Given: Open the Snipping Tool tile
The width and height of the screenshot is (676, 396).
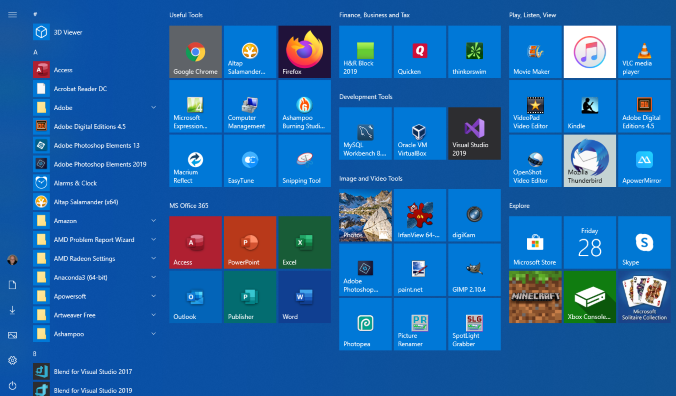Looking at the screenshot, I should coord(304,161).
